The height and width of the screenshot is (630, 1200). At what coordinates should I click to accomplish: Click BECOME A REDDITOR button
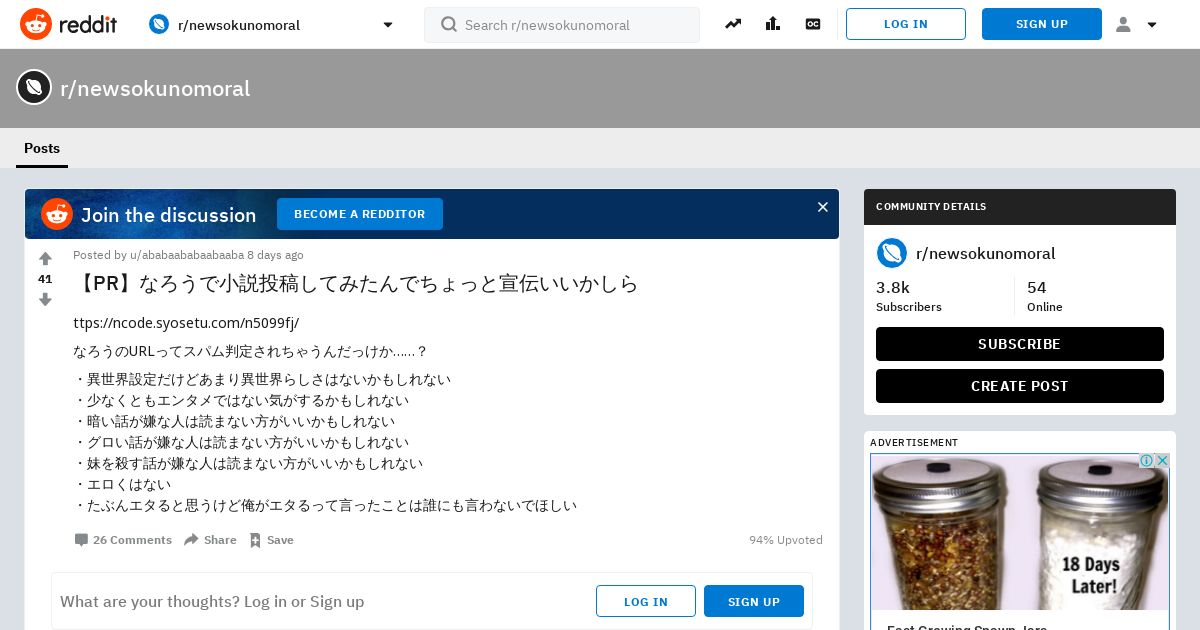click(x=360, y=214)
